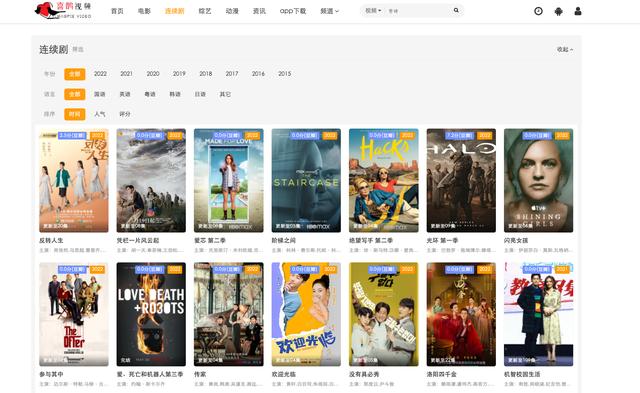This screenshot has width=640, height=393.
Task: Click the 爱、死亡和机器人第三季 title link
Action: pyautogui.click(x=150, y=374)
